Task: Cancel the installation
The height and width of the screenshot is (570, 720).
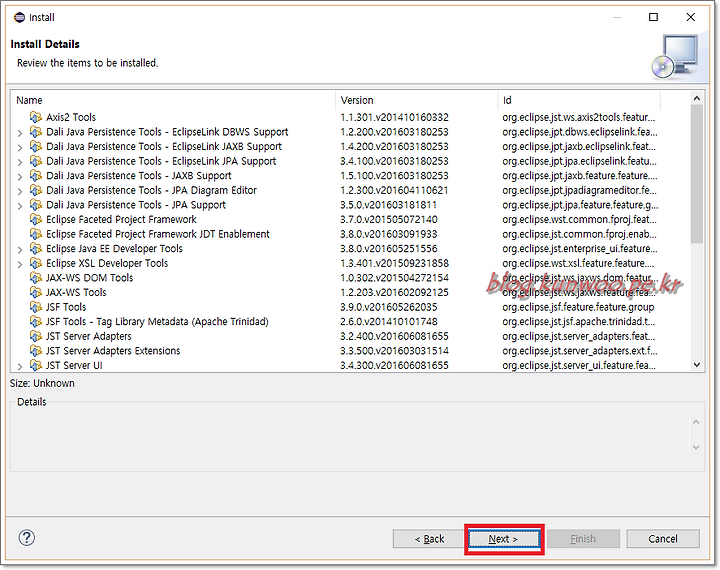Action: 663,539
